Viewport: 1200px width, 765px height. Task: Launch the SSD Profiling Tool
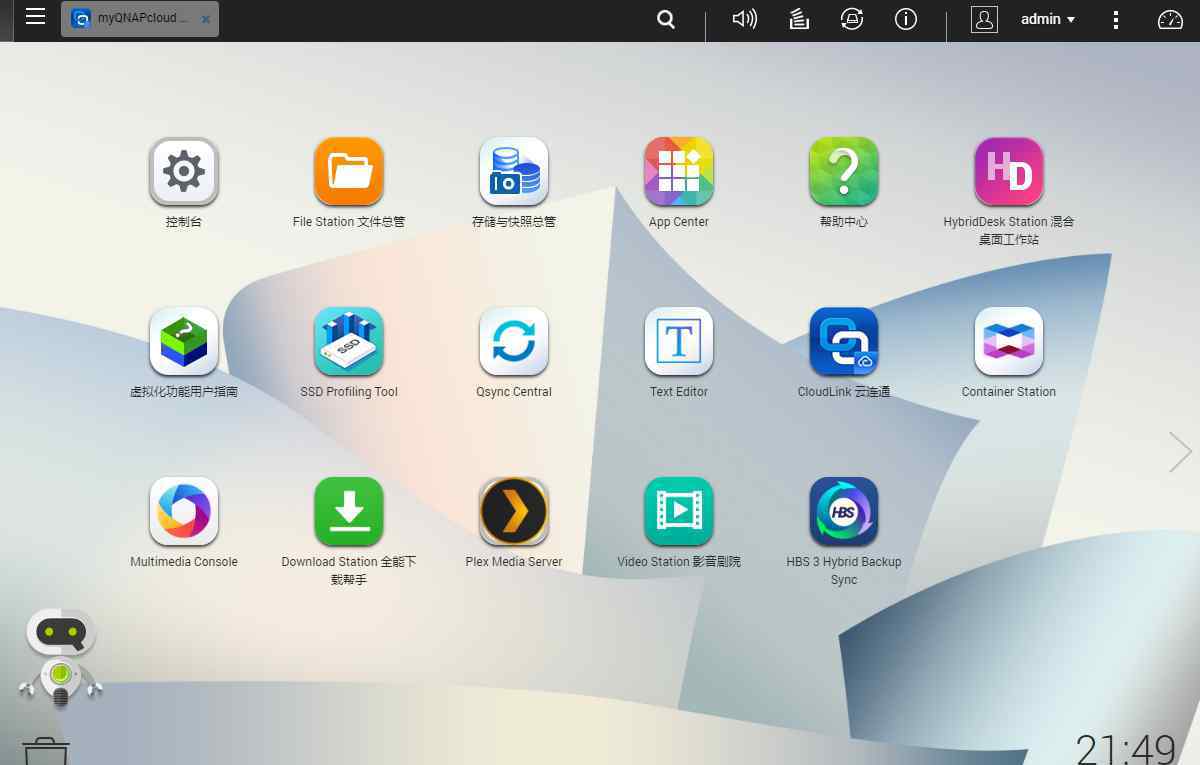pos(349,341)
